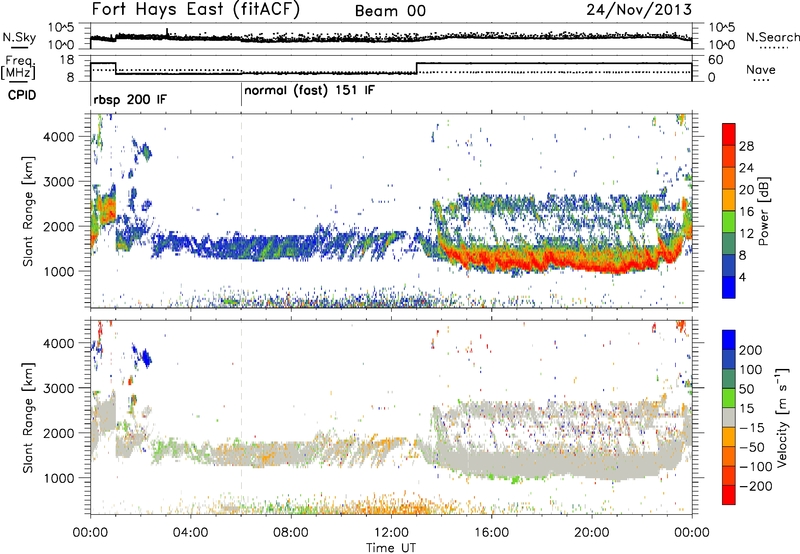
Task: Pick the red top segment of power colorbar
Action: pyautogui.click(x=729, y=134)
